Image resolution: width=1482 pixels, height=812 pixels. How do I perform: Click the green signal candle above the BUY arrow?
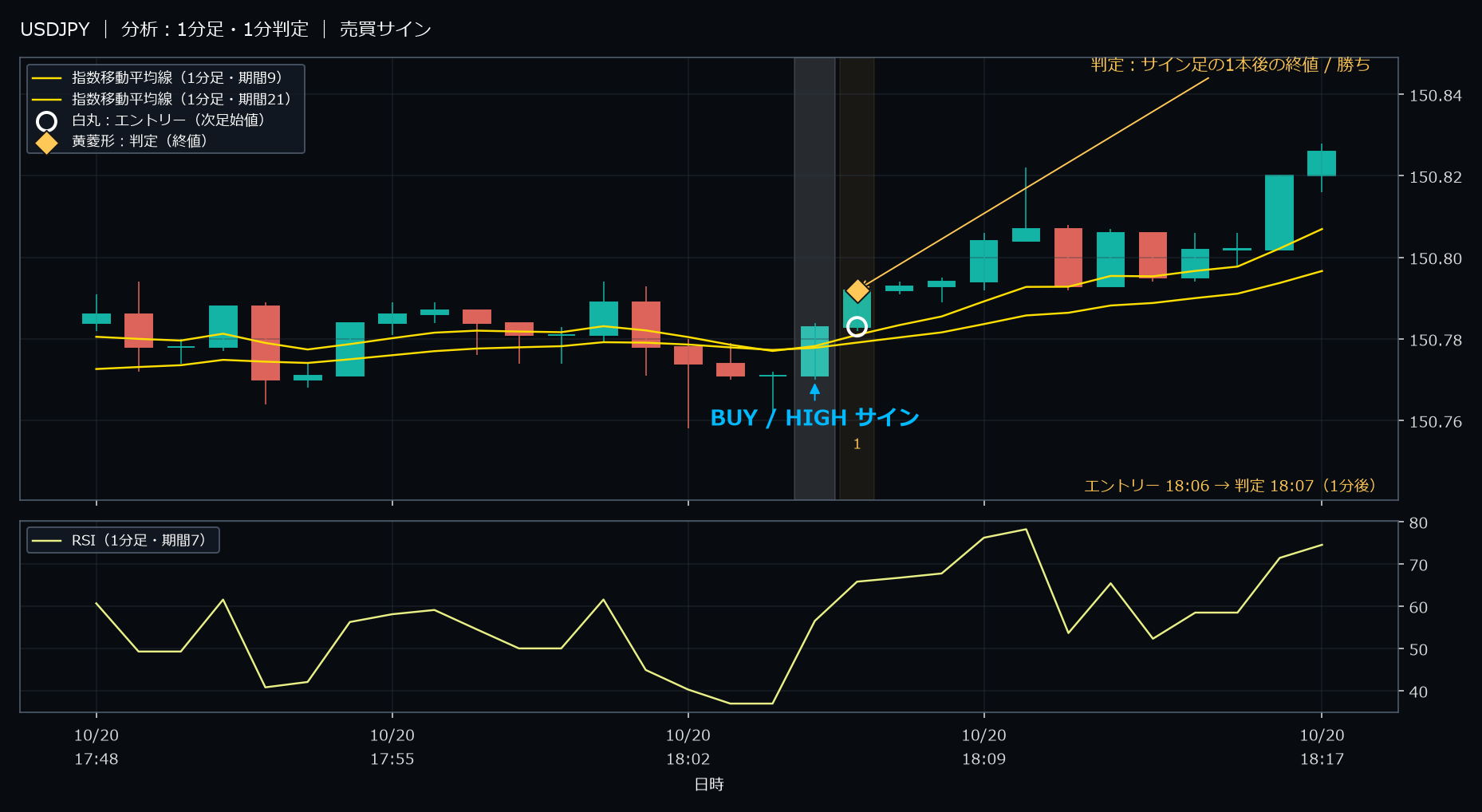pos(814,351)
